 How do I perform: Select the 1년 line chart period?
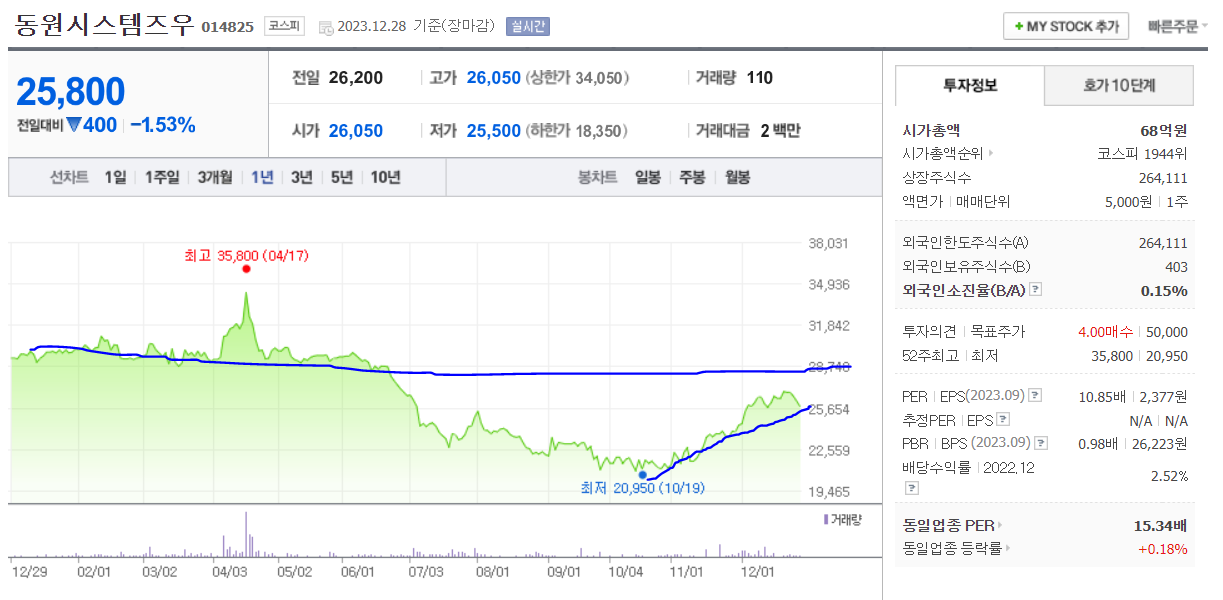click(262, 177)
